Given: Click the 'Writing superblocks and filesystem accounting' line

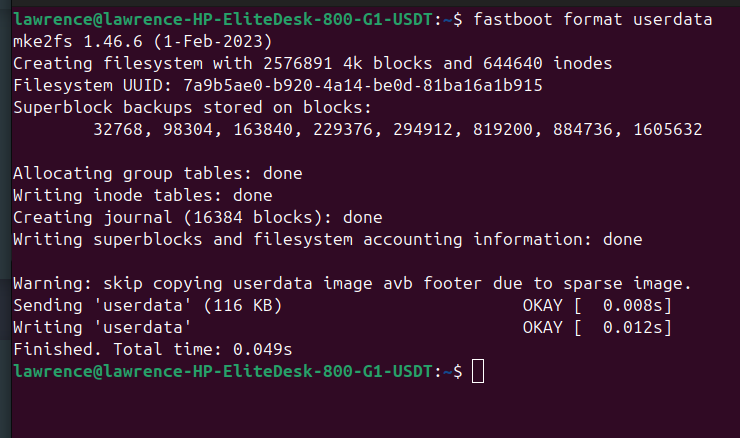Looking at the screenshot, I should [328, 239].
